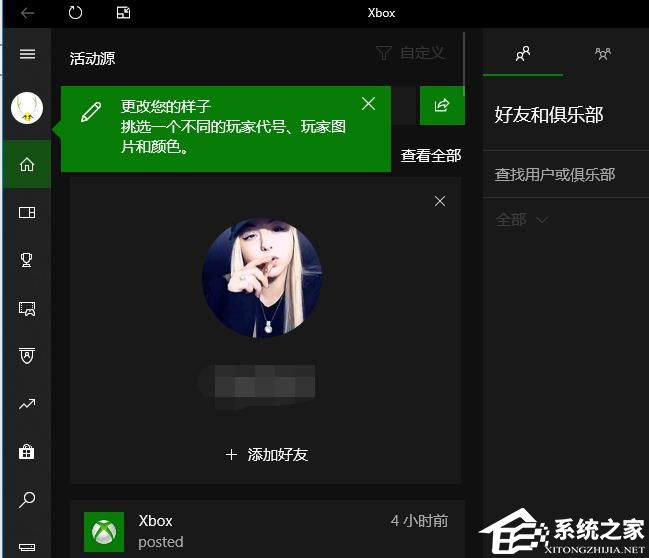Open My Games from the sidebar

(x=27, y=212)
